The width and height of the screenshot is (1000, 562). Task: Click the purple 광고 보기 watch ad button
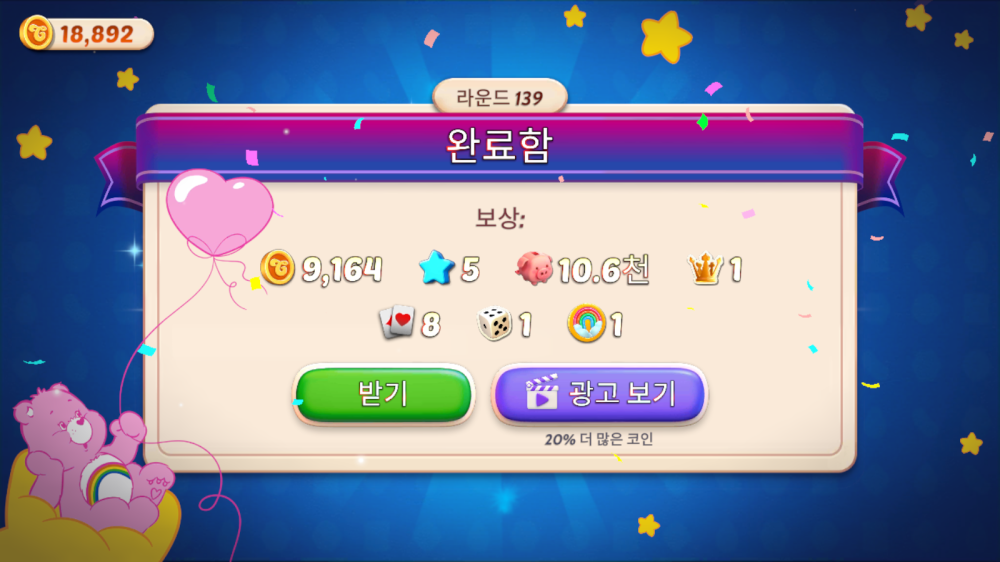(599, 394)
